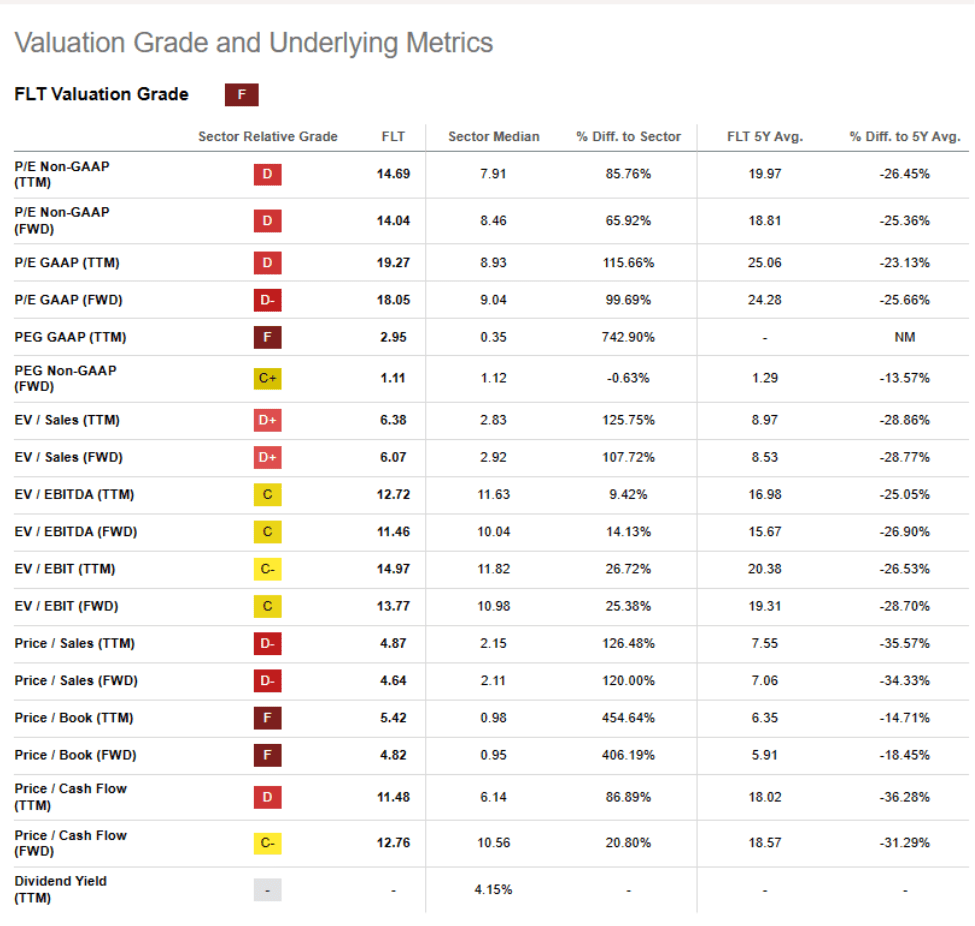Select the "EV / Sales (TTM)" metric label
The image size is (975, 926).
(x=67, y=420)
